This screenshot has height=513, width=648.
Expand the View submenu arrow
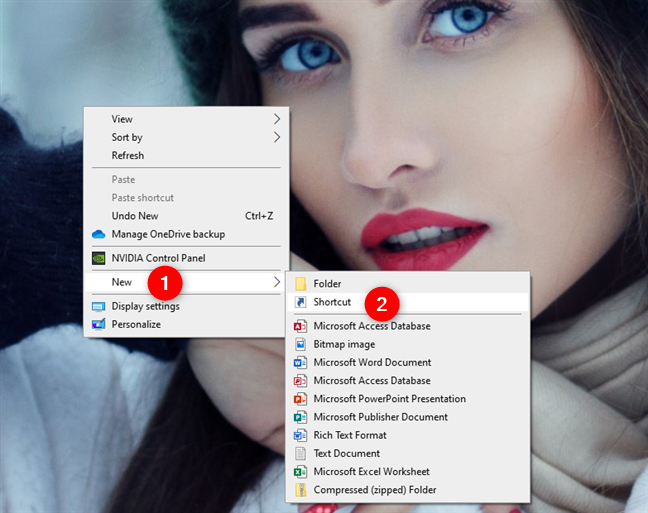[x=277, y=119]
